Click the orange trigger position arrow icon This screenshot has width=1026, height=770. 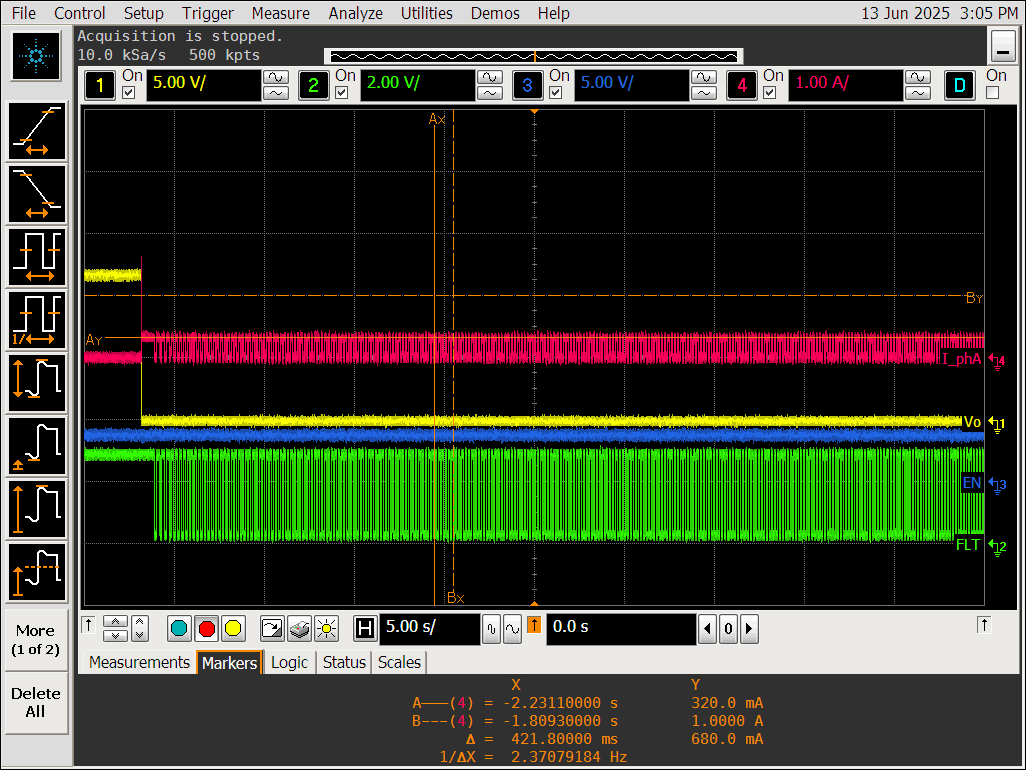coord(534,625)
